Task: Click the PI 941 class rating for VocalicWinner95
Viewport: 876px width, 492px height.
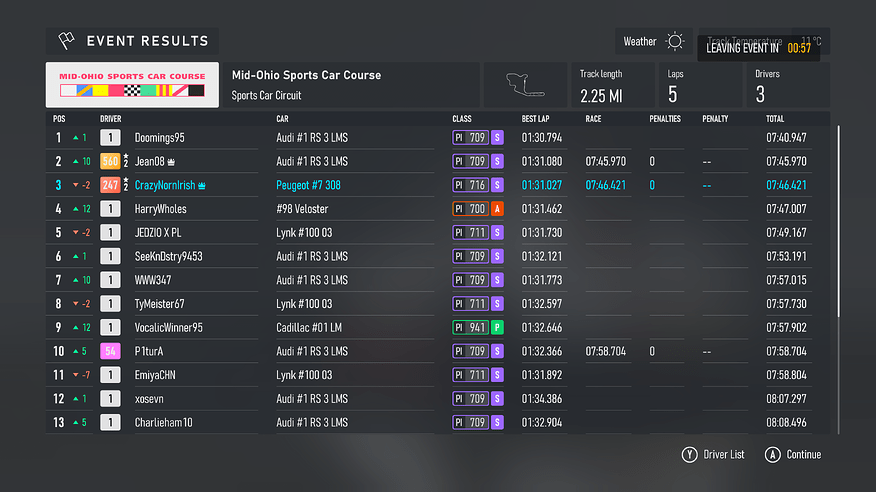Action: (470, 328)
